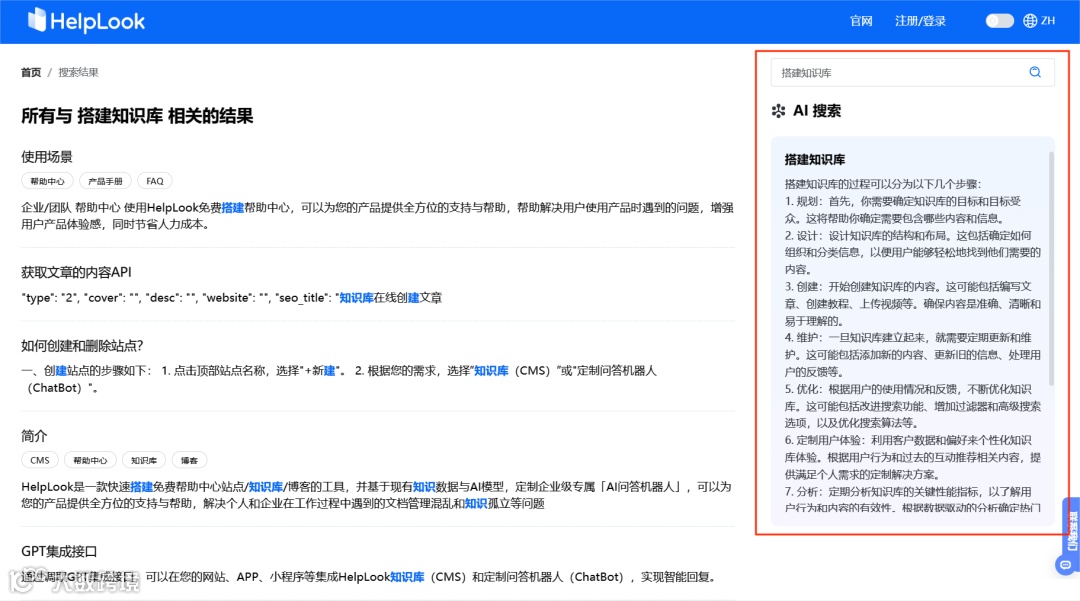Open the search magnifier icon in AI panel

1034,72
